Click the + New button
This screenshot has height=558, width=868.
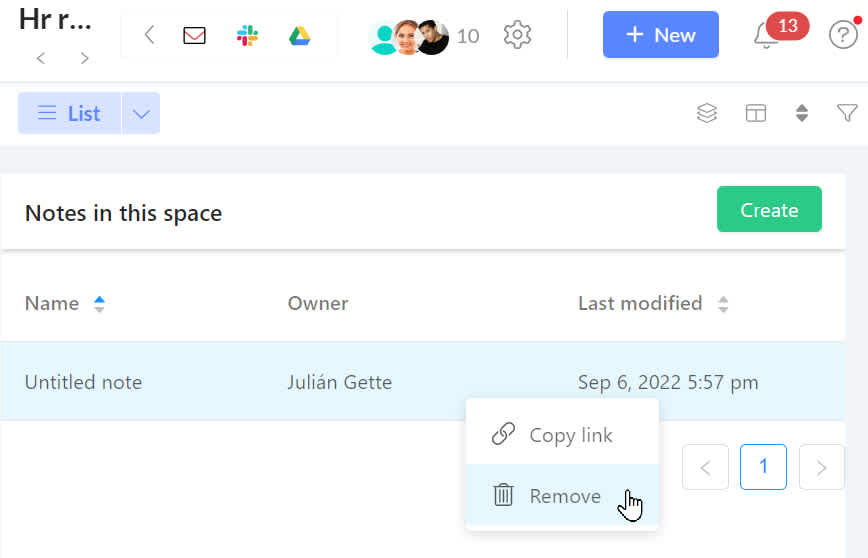point(660,35)
